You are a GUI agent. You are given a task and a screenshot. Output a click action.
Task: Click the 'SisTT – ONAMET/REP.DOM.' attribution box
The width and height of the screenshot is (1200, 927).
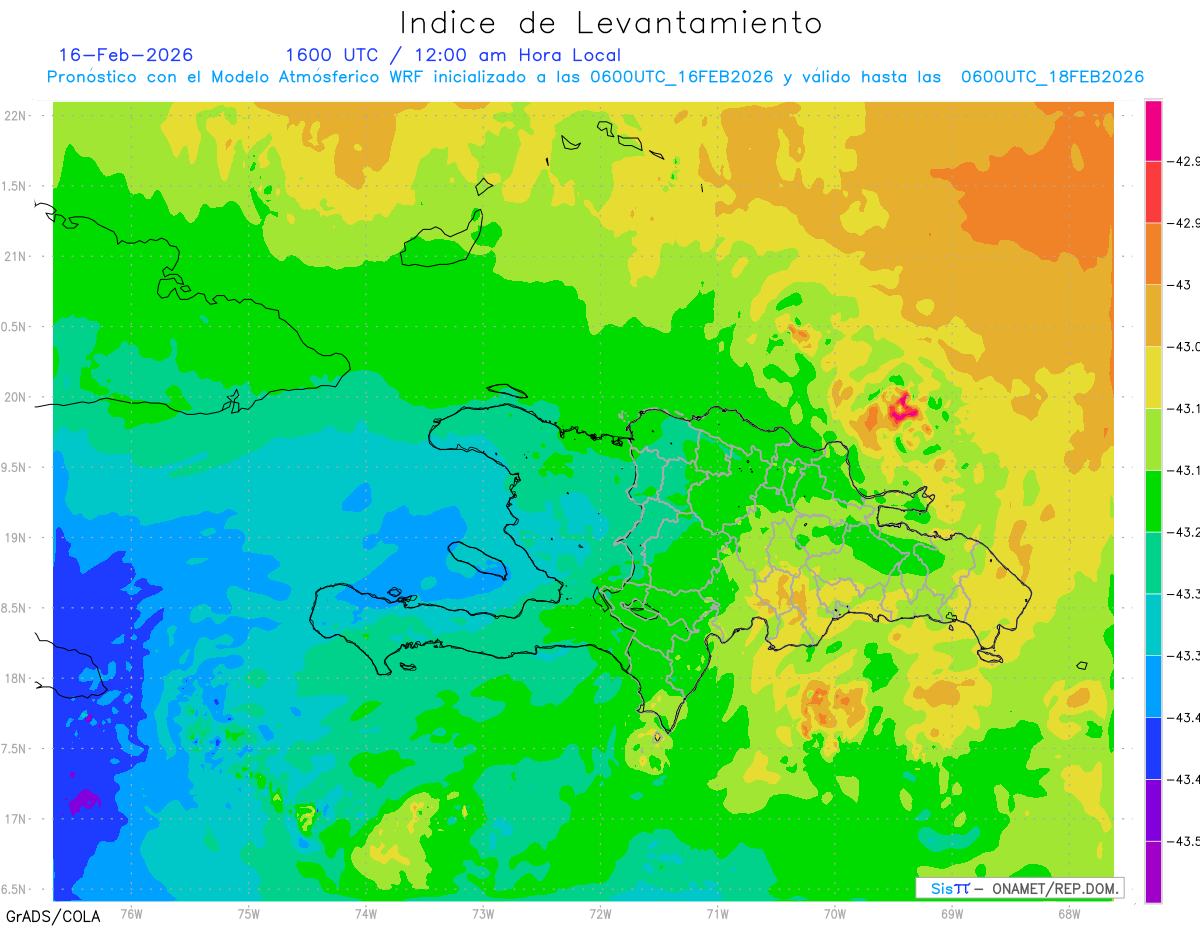[x=1020, y=888]
